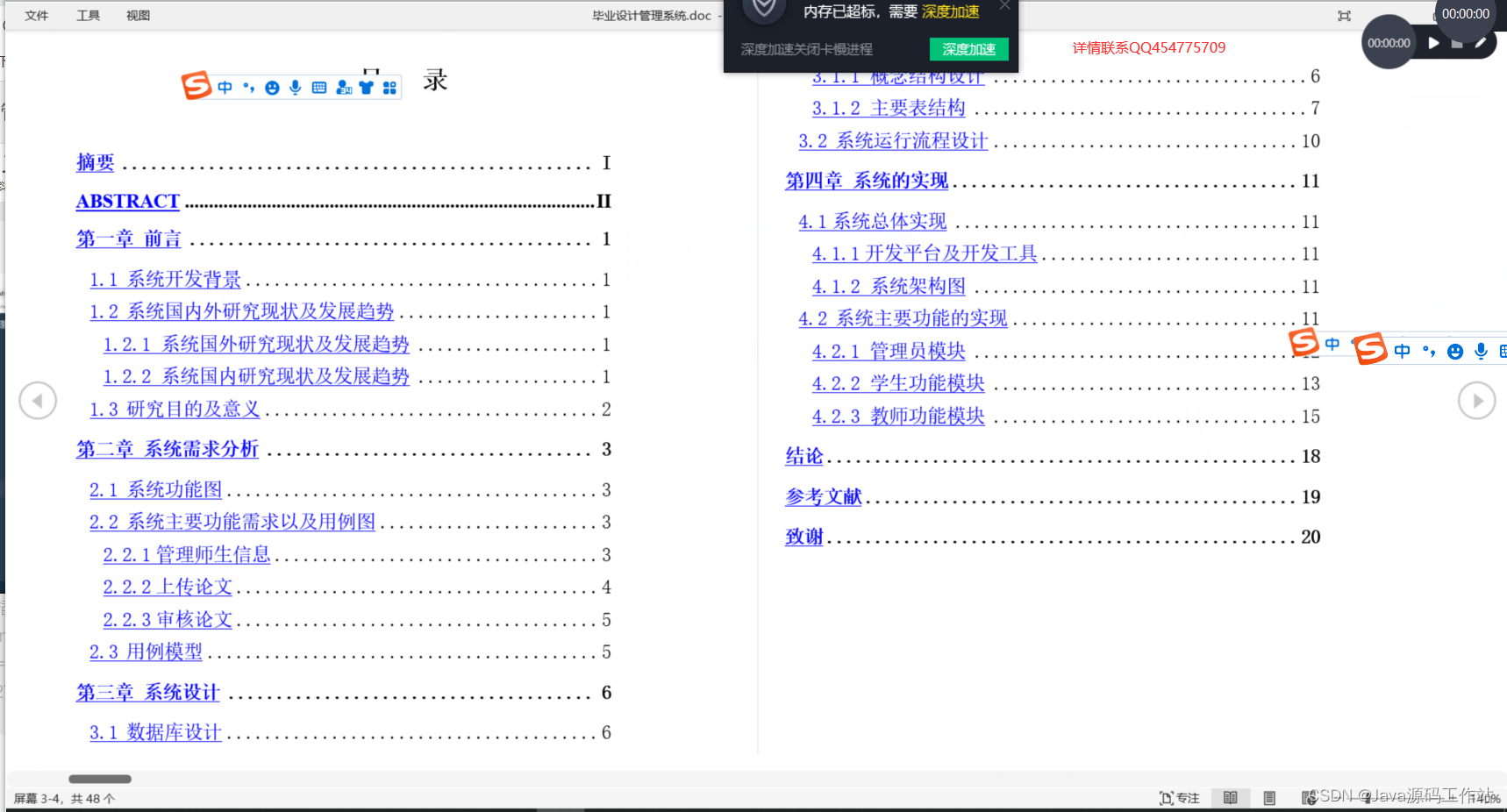Open the 工具 menu
Viewport: 1507px width, 812px height.
(88, 16)
